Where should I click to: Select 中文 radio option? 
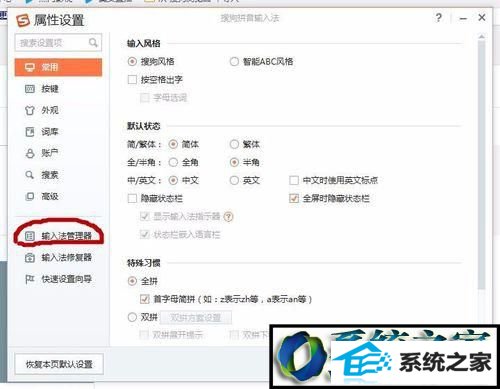point(173,180)
